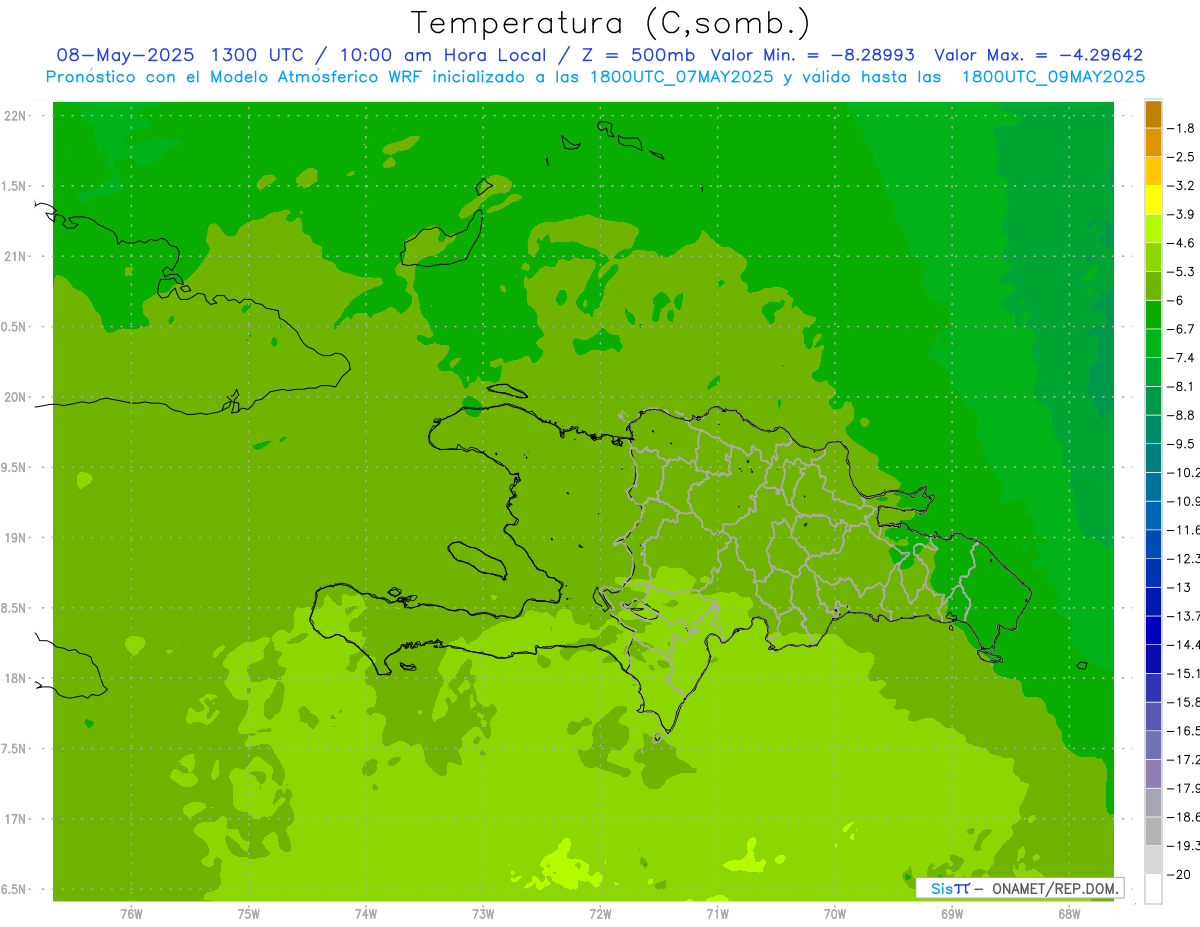Click "10:00 am Hora Local" in header
The width and height of the screenshot is (1200, 927).
[443, 55]
